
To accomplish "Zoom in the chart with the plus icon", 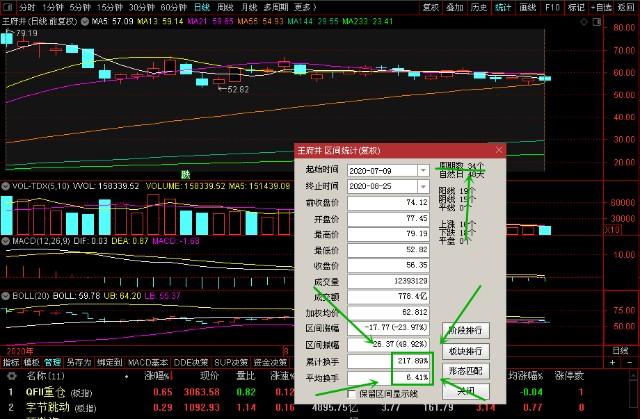I will [612, 362].
